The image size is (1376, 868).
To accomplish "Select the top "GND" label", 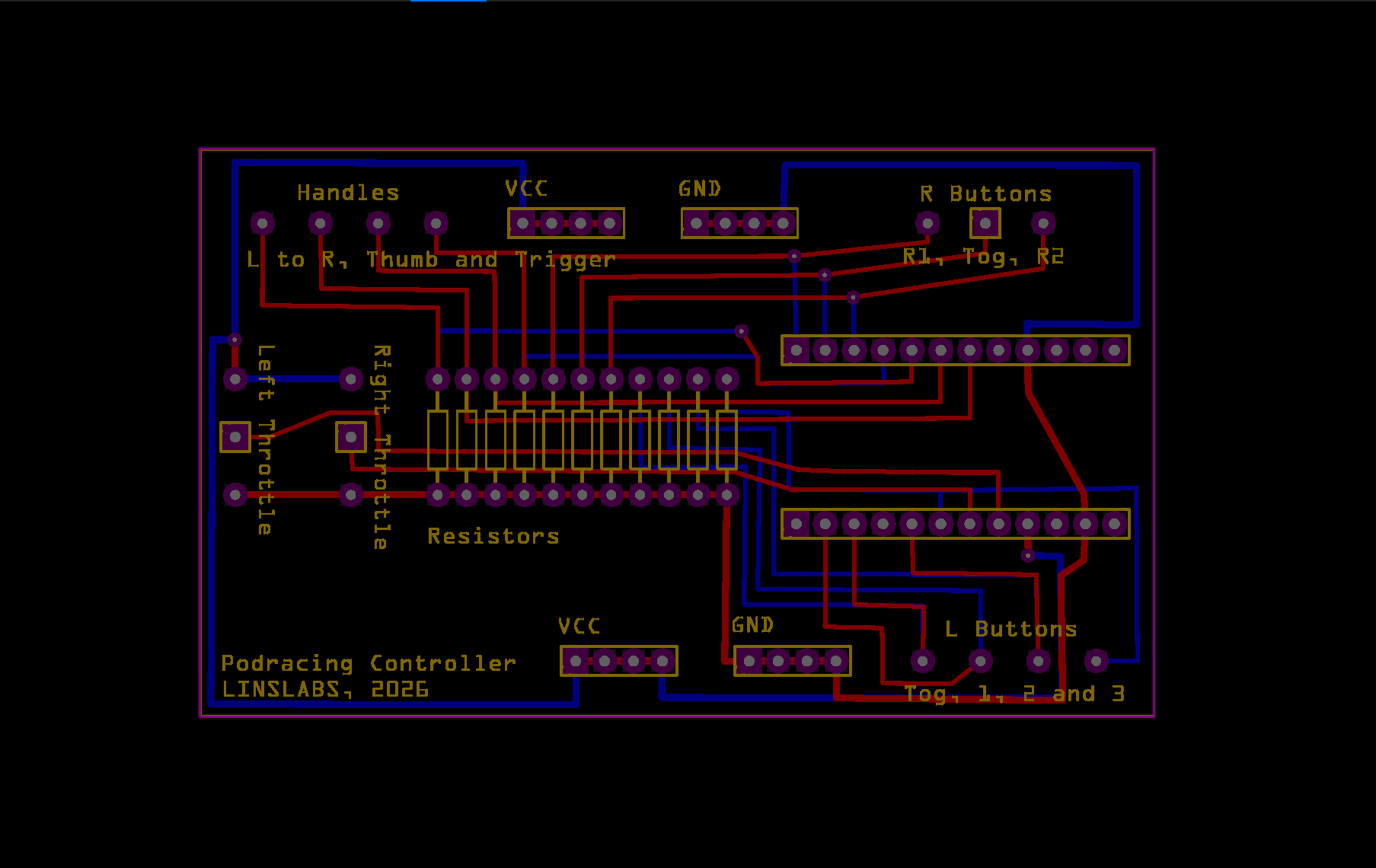I will 700,188.
